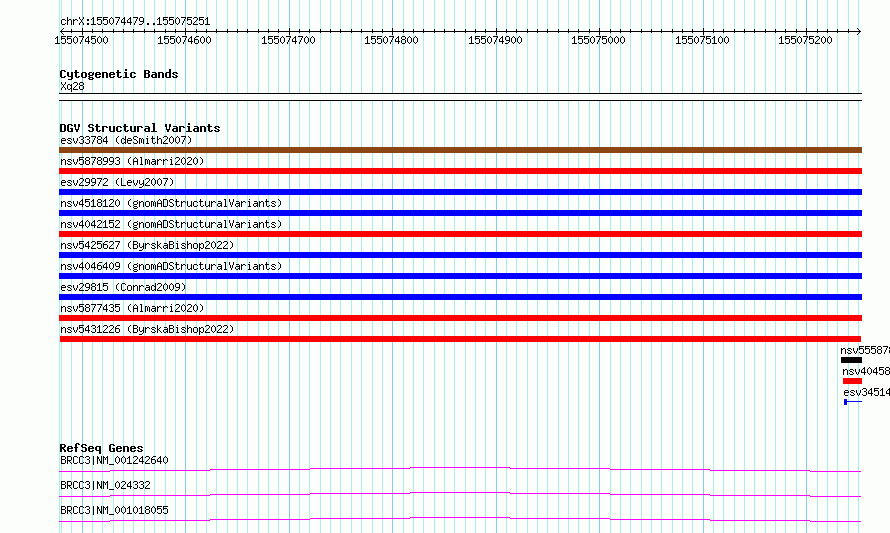Image resolution: width=890 pixels, height=533 pixels.
Task: Click ruler position 155075200
Action: pyautogui.click(x=806, y=40)
